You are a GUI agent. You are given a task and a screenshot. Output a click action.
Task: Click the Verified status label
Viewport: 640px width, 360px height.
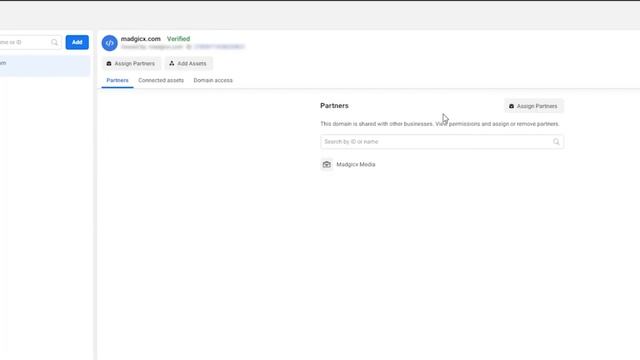click(178, 39)
